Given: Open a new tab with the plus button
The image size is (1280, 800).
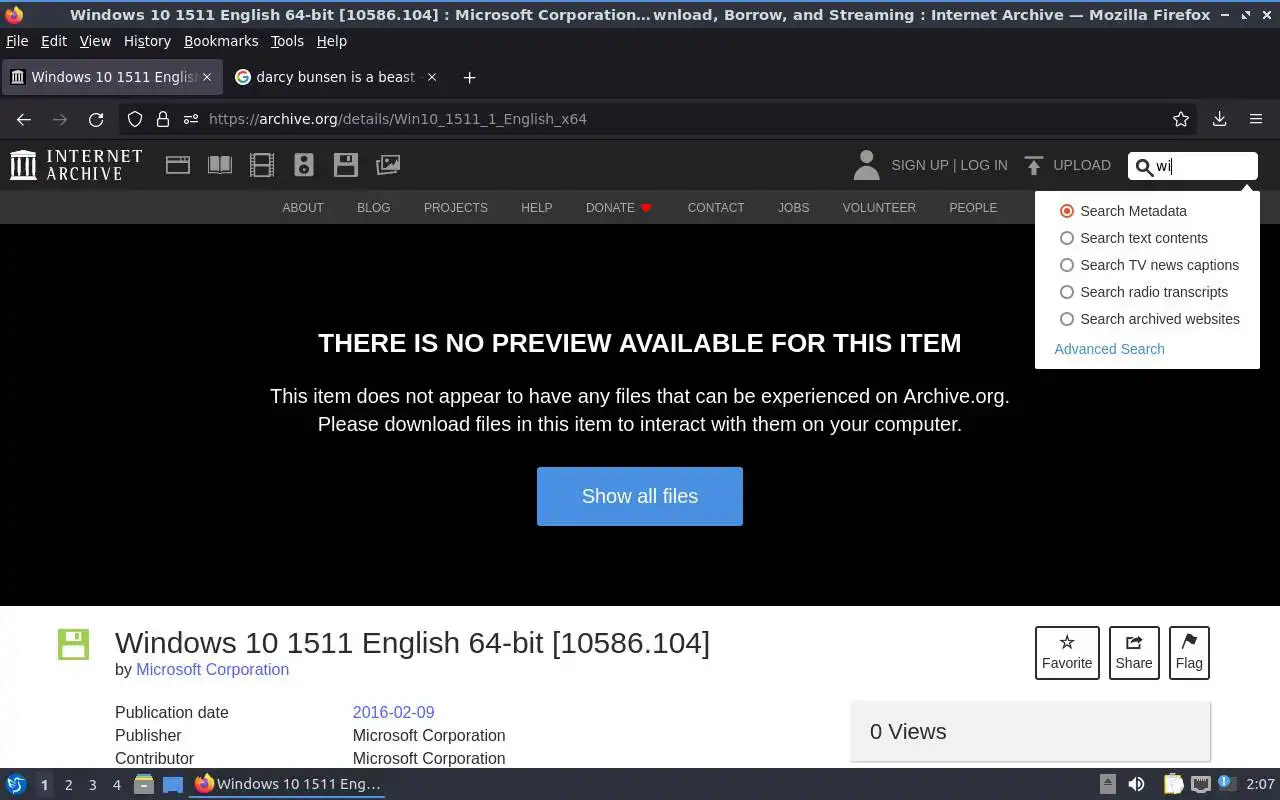Looking at the screenshot, I should 469,77.
